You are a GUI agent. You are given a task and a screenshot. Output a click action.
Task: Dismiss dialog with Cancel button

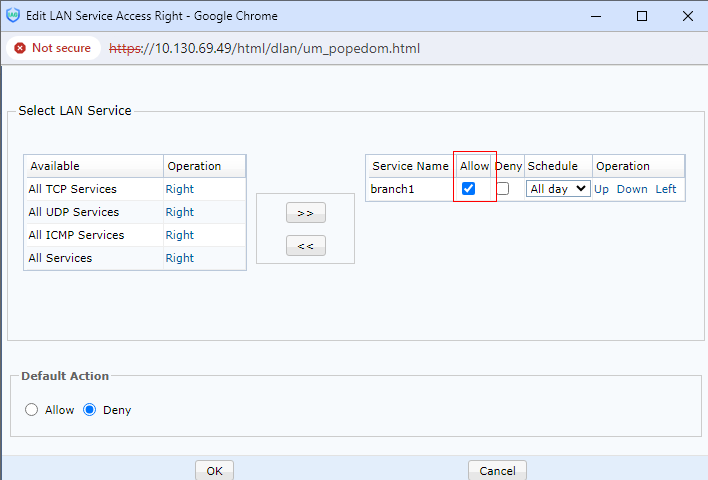[x=497, y=470]
